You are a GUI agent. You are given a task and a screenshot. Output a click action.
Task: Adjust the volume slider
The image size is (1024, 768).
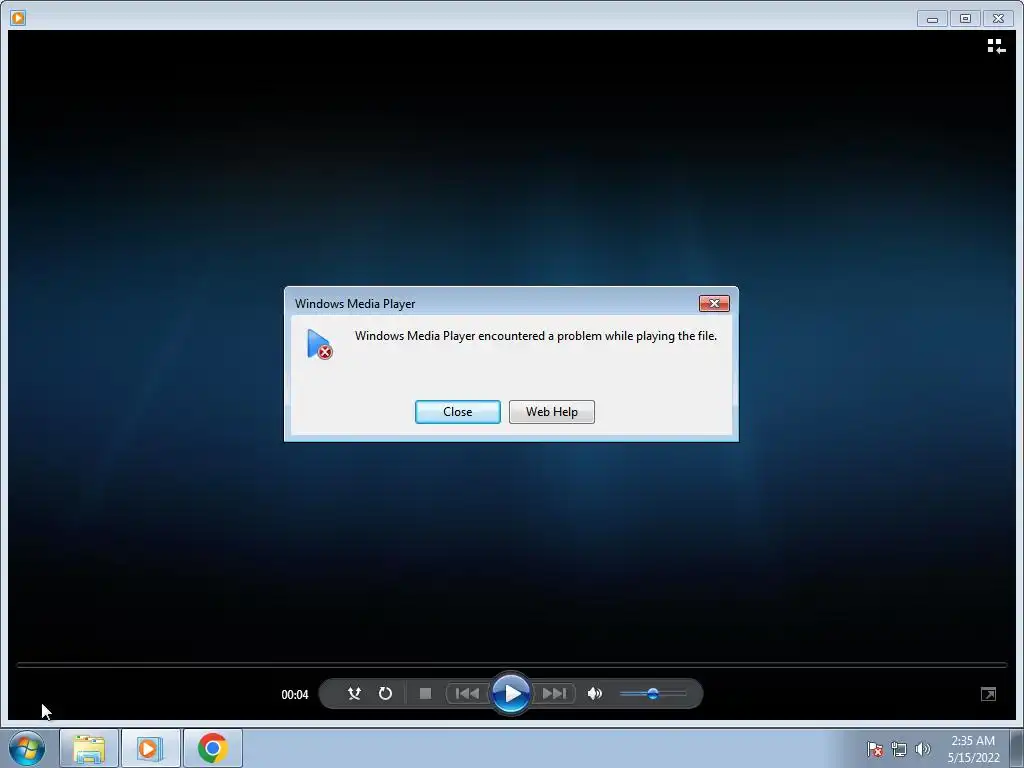tap(653, 694)
